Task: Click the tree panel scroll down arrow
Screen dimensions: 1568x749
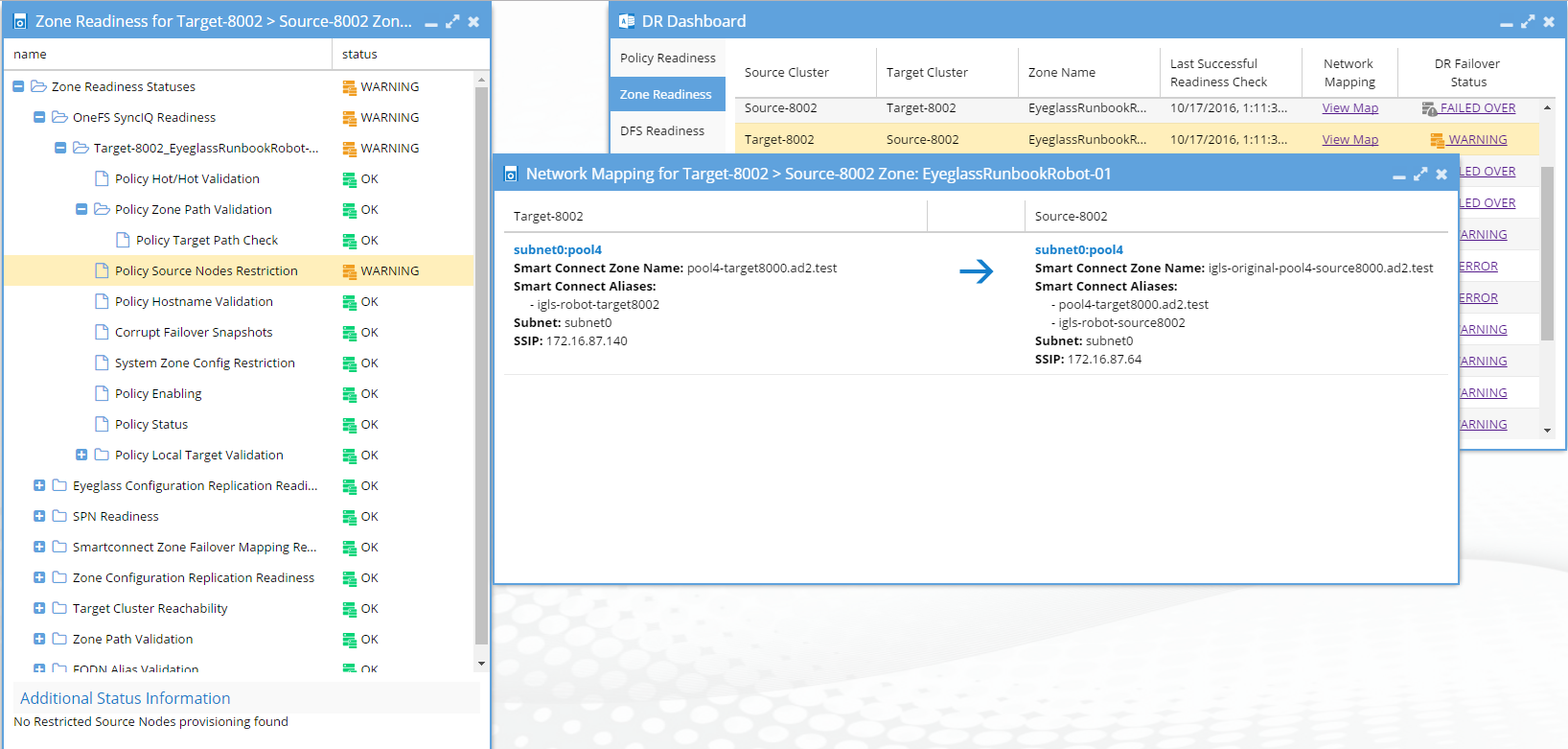Action: click(481, 663)
